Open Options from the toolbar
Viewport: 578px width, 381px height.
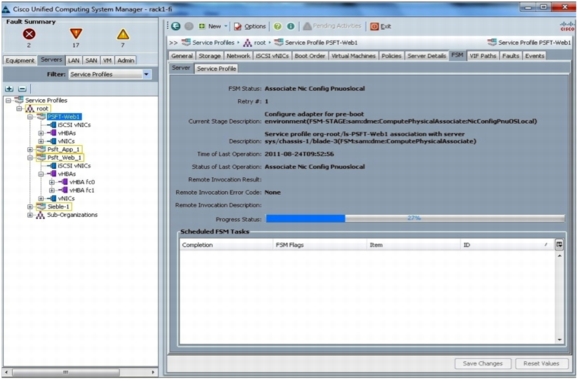click(250, 27)
